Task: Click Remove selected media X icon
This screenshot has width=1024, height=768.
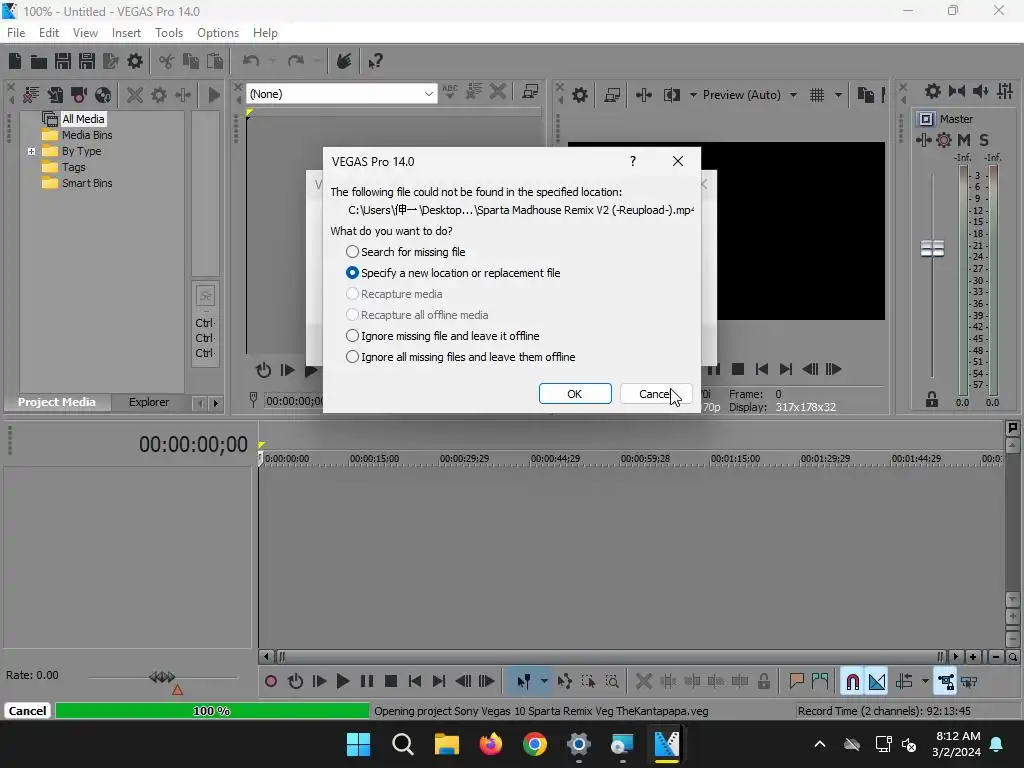Action: 135,95
